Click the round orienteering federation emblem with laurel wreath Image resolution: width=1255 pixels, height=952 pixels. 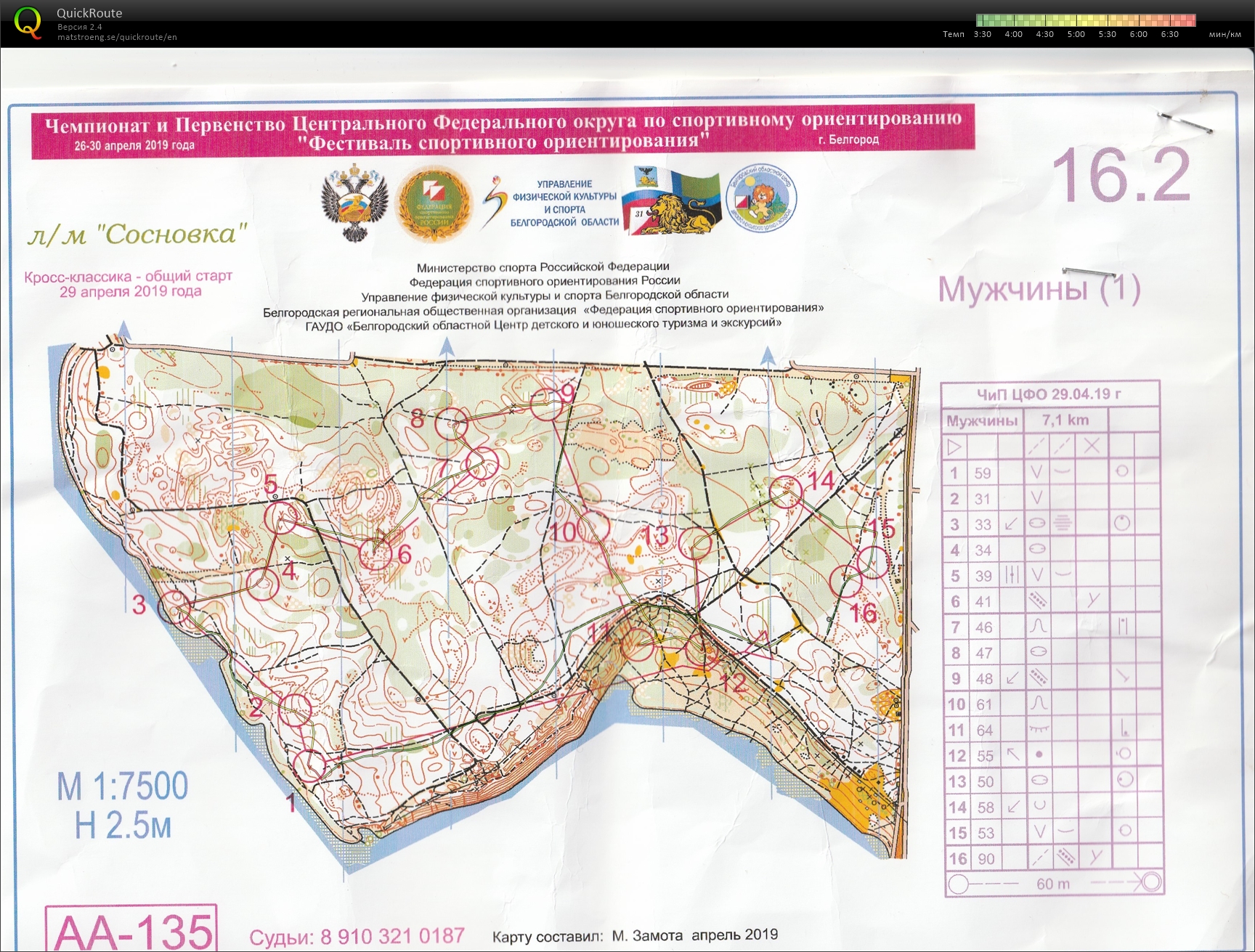pyautogui.click(x=434, y=205)
